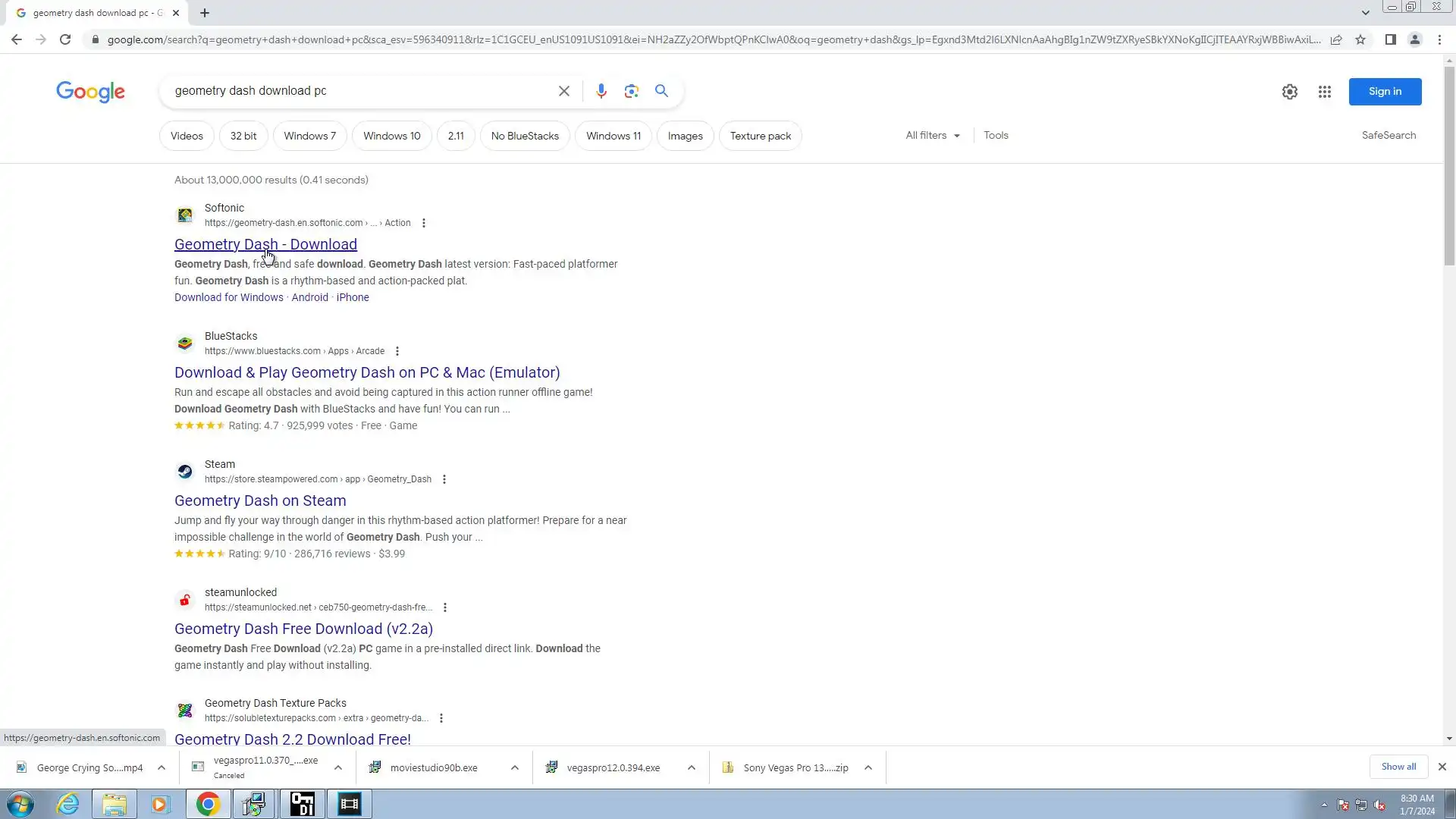The width and height of the screenshot is (1456, 819).
Task: Open Chrome side panel icon
Action: coord(1390,39)
